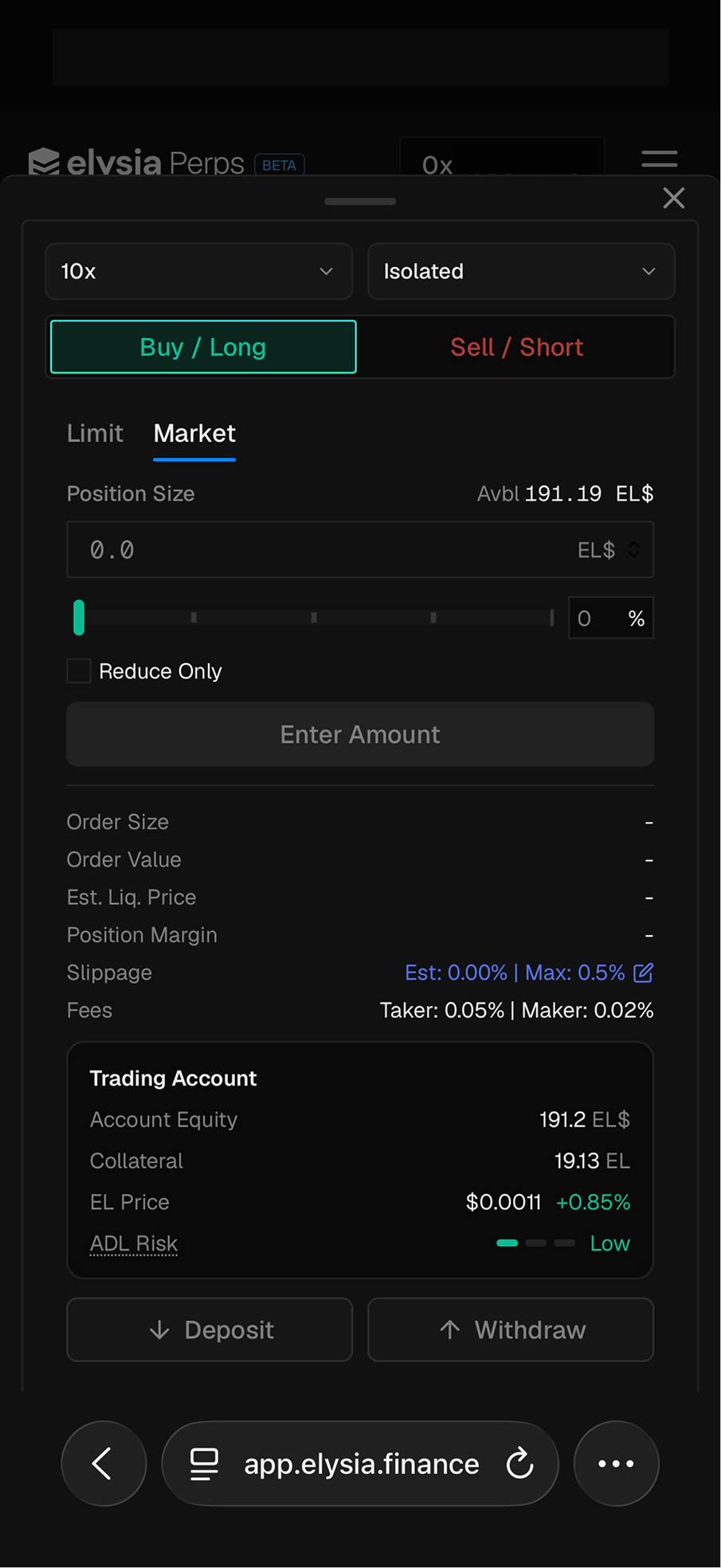Select Buy / Long side
This screenshot has width=721, height=1568.
tap(203, 347)
